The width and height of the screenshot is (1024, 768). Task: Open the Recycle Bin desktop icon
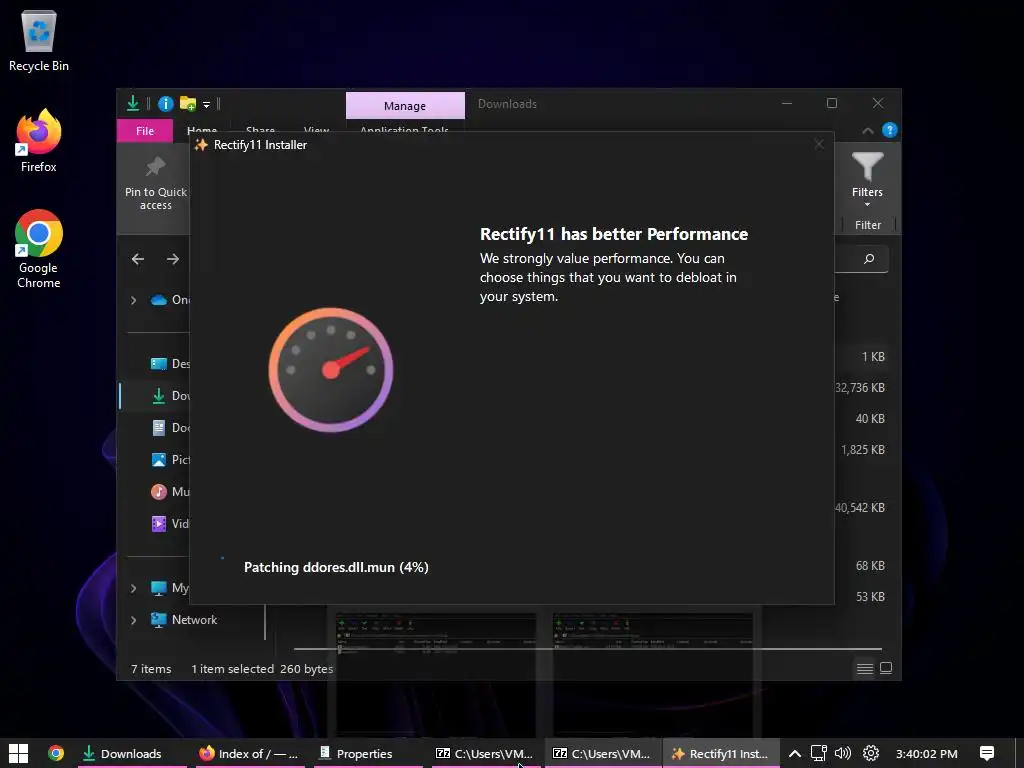[x=39, y=41]
